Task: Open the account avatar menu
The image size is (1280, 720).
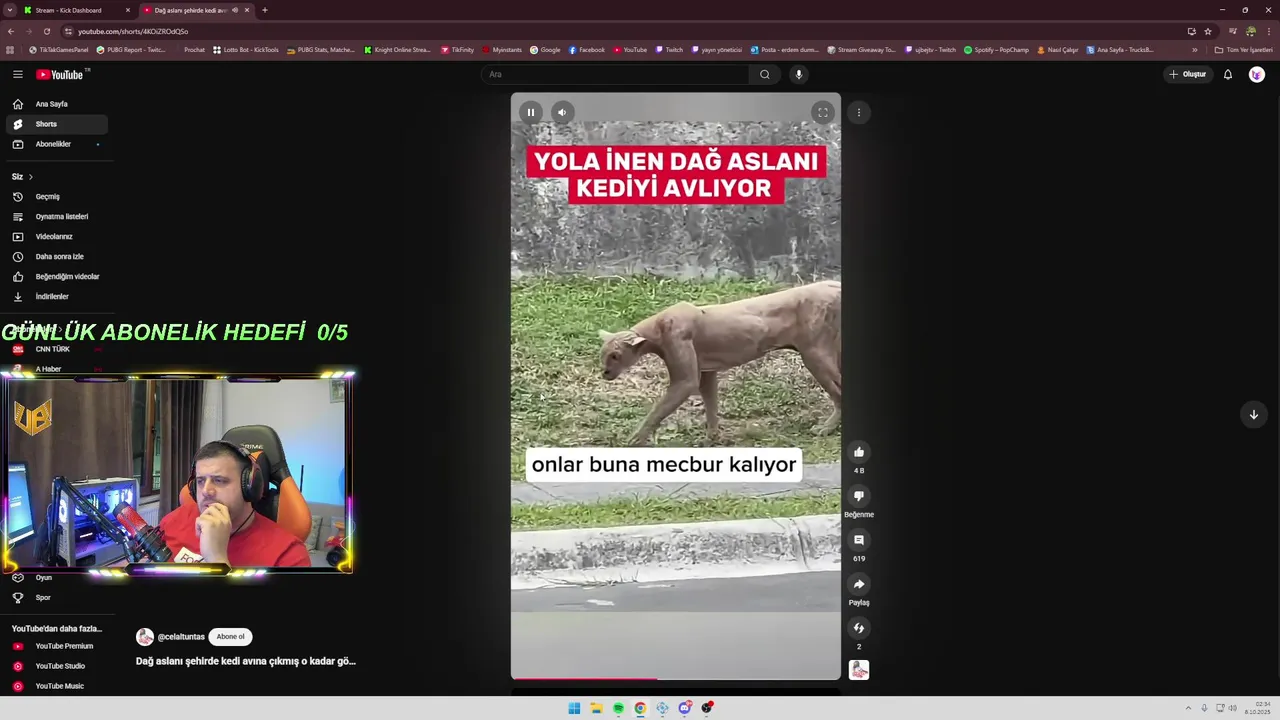Action: [x=1257, y=74]
